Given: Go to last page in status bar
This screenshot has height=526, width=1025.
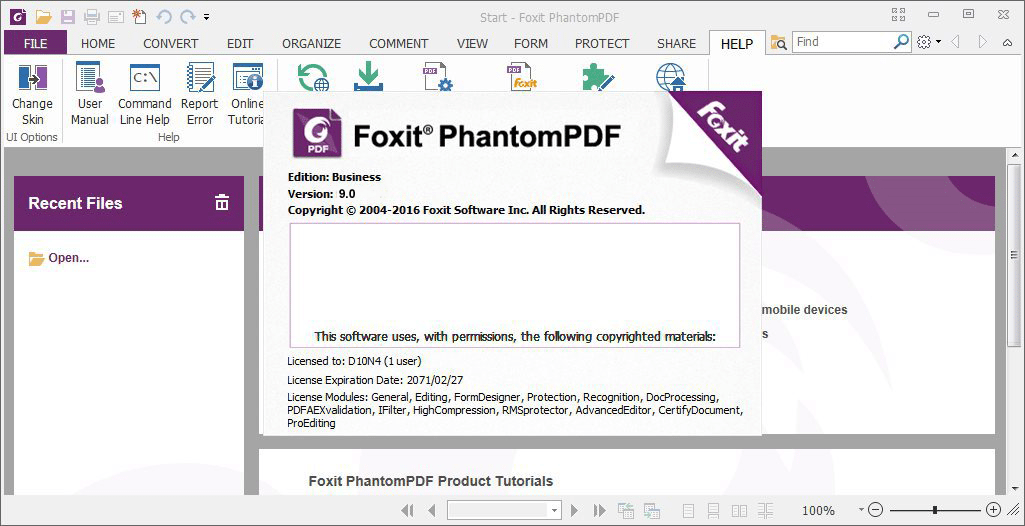Looking at the screenshot, I should tap(599, 510).
